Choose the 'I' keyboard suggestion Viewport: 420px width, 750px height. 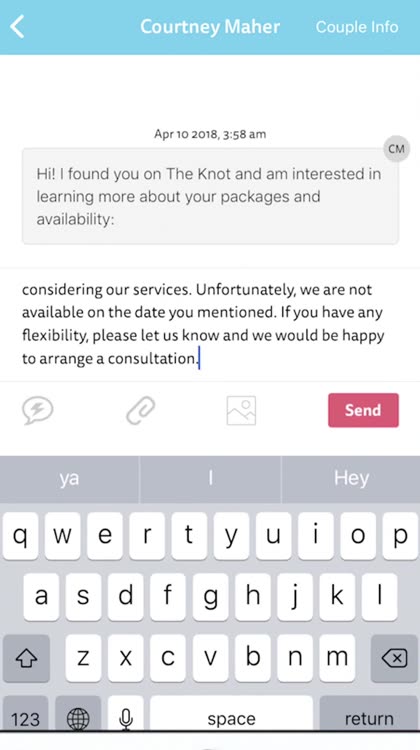click(210, 478)
